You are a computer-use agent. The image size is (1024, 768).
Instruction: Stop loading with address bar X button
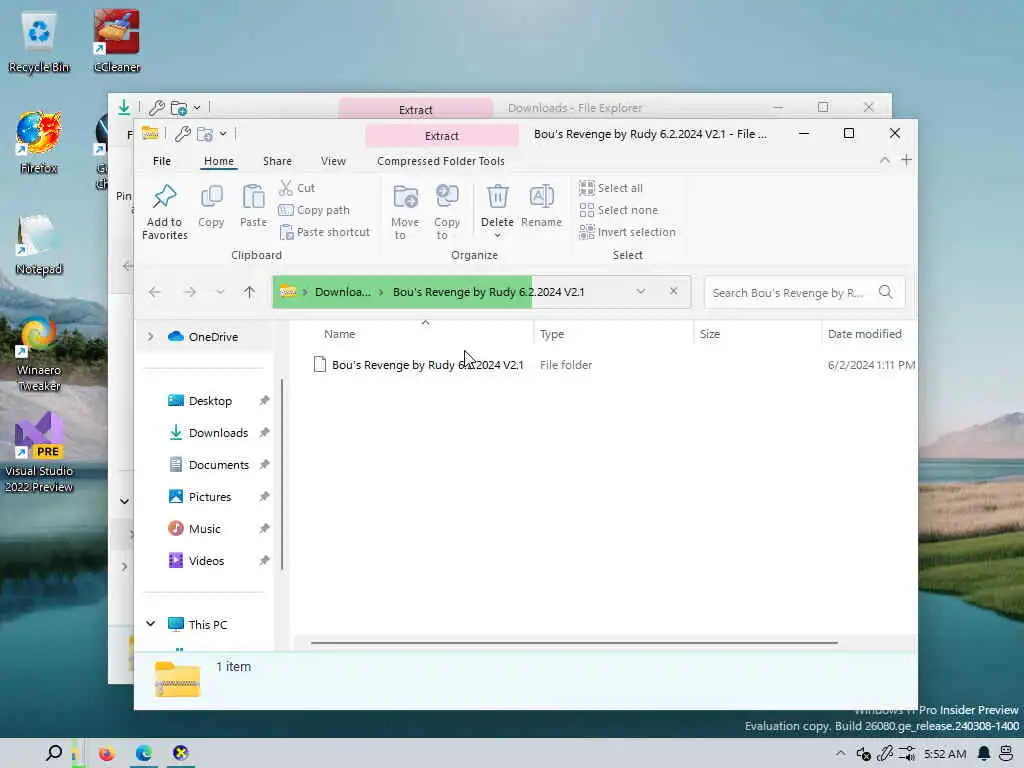click(674, 291)
